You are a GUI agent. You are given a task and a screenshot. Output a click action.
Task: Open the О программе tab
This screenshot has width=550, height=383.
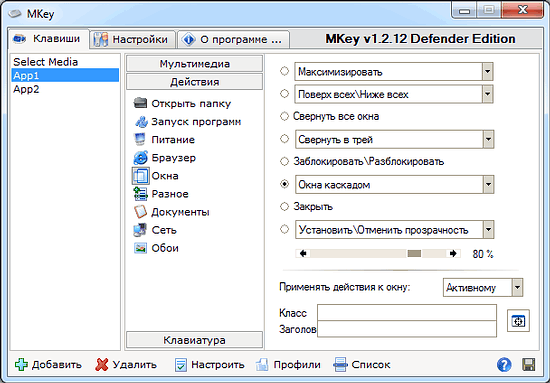pyautogui.click(x=233, y=39)
